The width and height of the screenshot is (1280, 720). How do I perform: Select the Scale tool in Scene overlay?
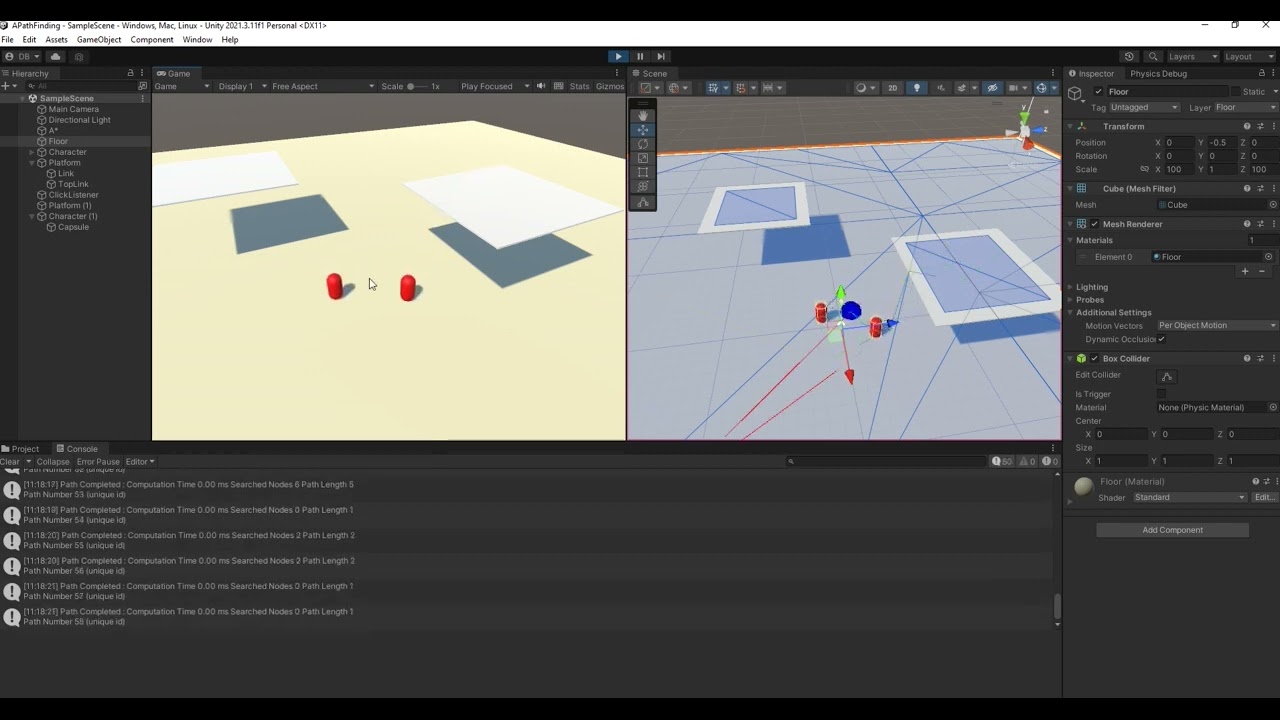642,158
